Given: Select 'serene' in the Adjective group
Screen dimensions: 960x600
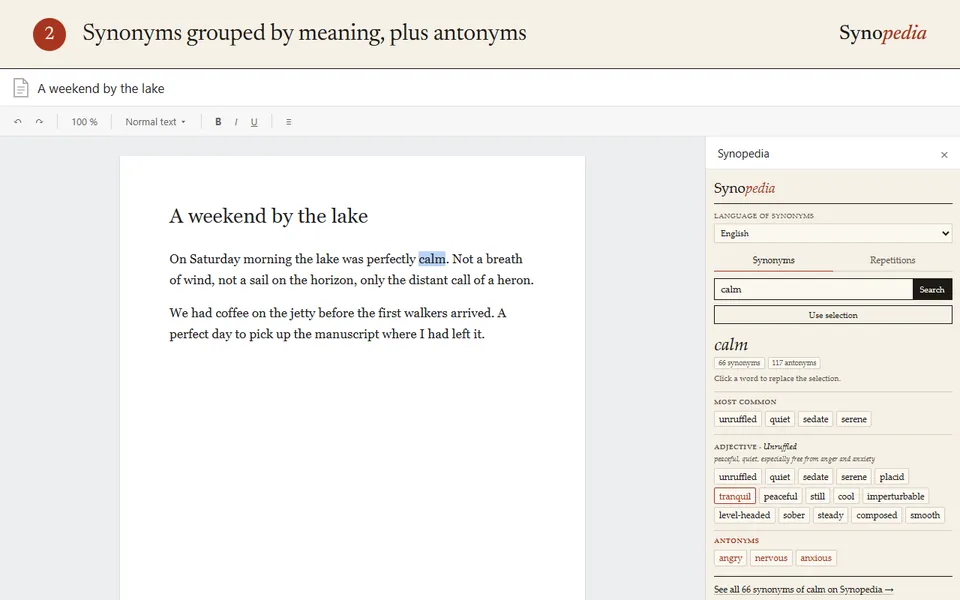Looking at the screenshot, I should tap(853, 477).
